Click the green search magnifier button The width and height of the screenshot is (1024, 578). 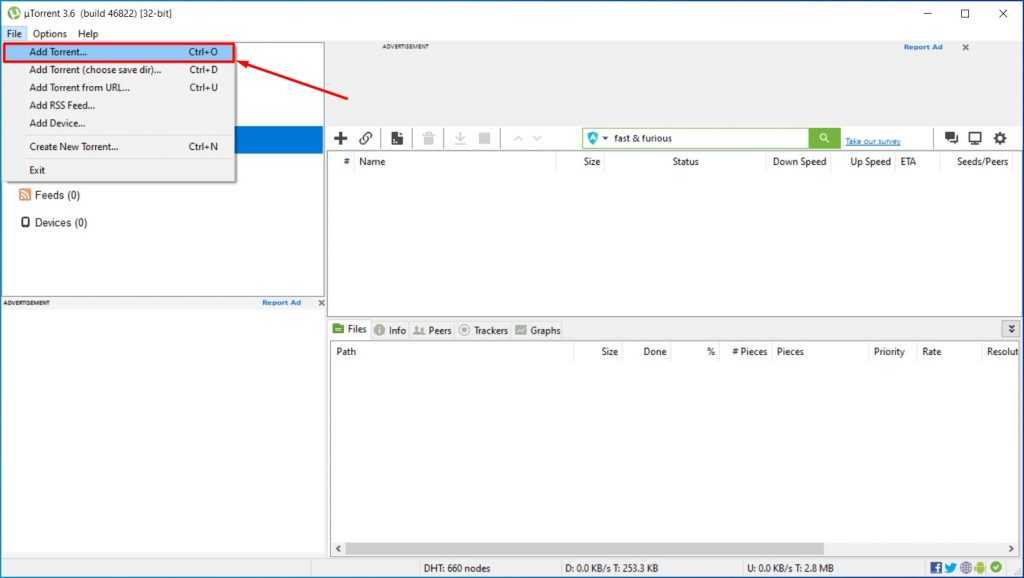(824, 138)
